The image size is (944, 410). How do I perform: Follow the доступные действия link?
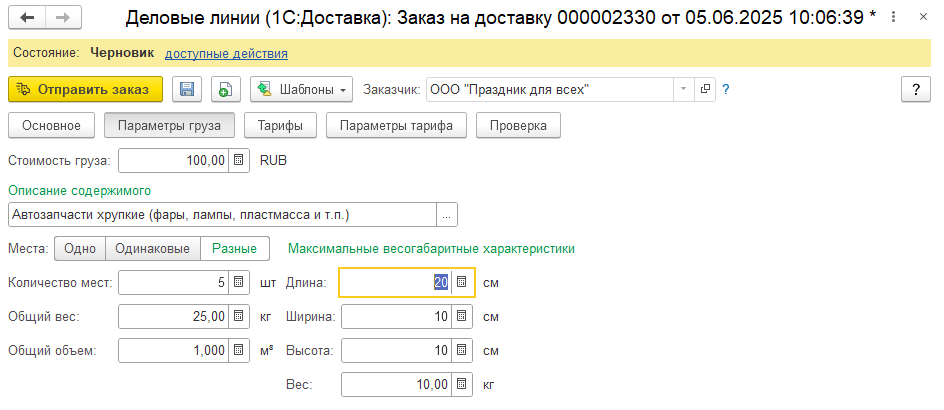click(226, 53)
